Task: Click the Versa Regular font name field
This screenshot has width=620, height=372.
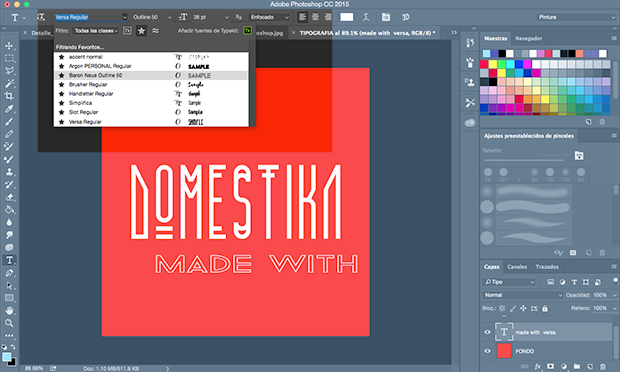Action: point(87,17)
